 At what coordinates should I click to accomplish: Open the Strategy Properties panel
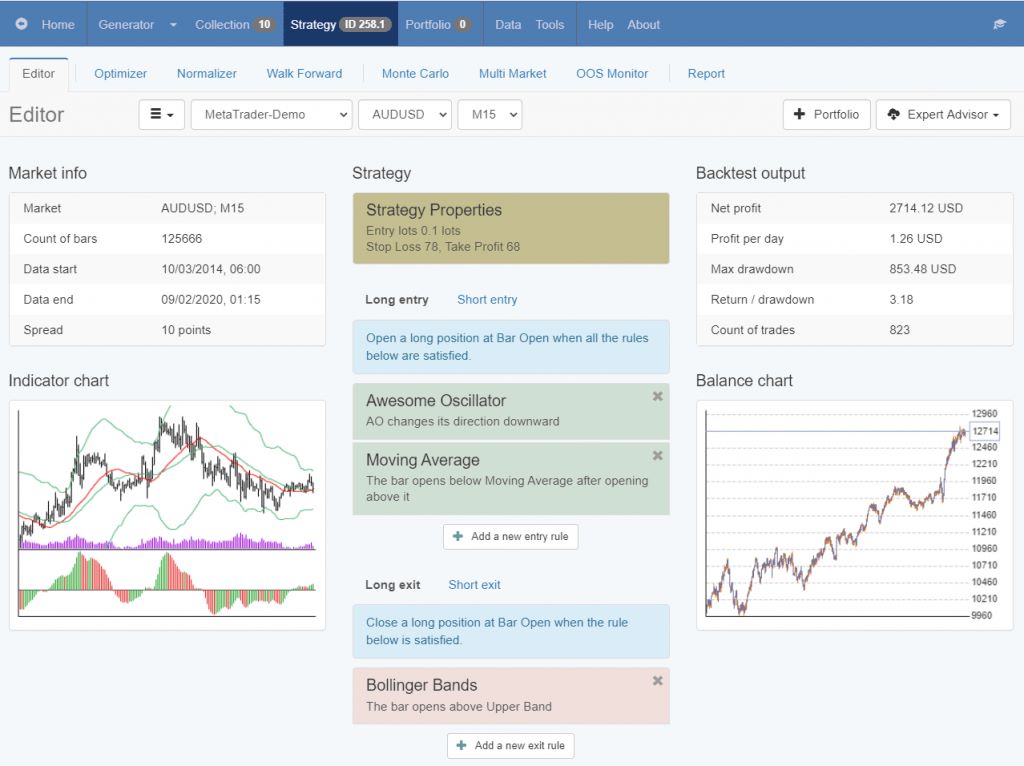click(510, 228)
